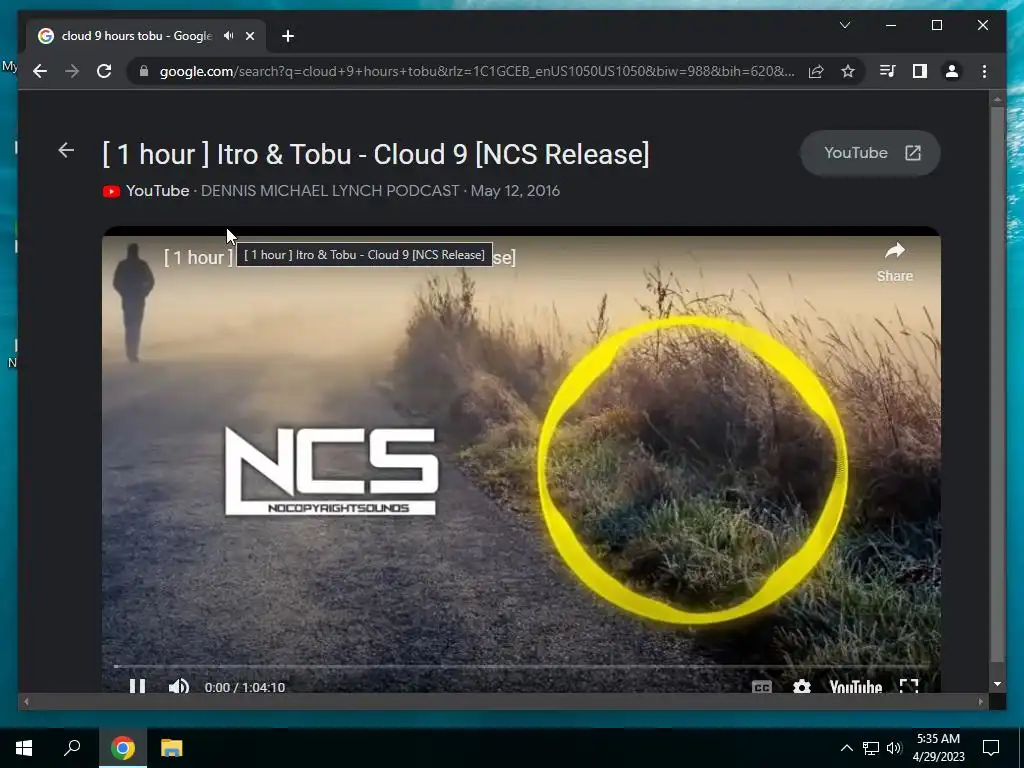Share this page from the address bar
The height and width of the screenshot is (768, 1024).
[816, 71]
